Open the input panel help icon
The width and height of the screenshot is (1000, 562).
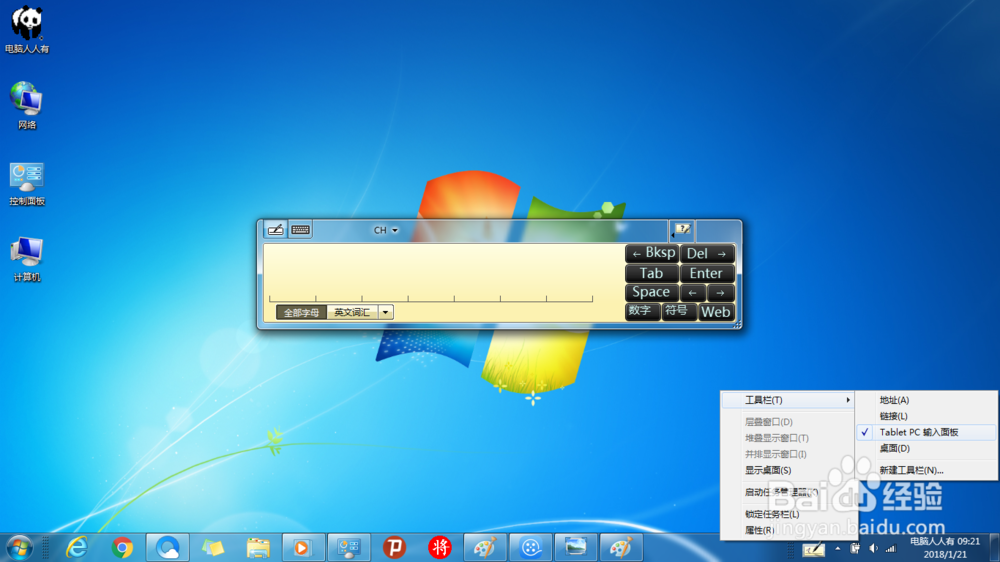(682, 229)
